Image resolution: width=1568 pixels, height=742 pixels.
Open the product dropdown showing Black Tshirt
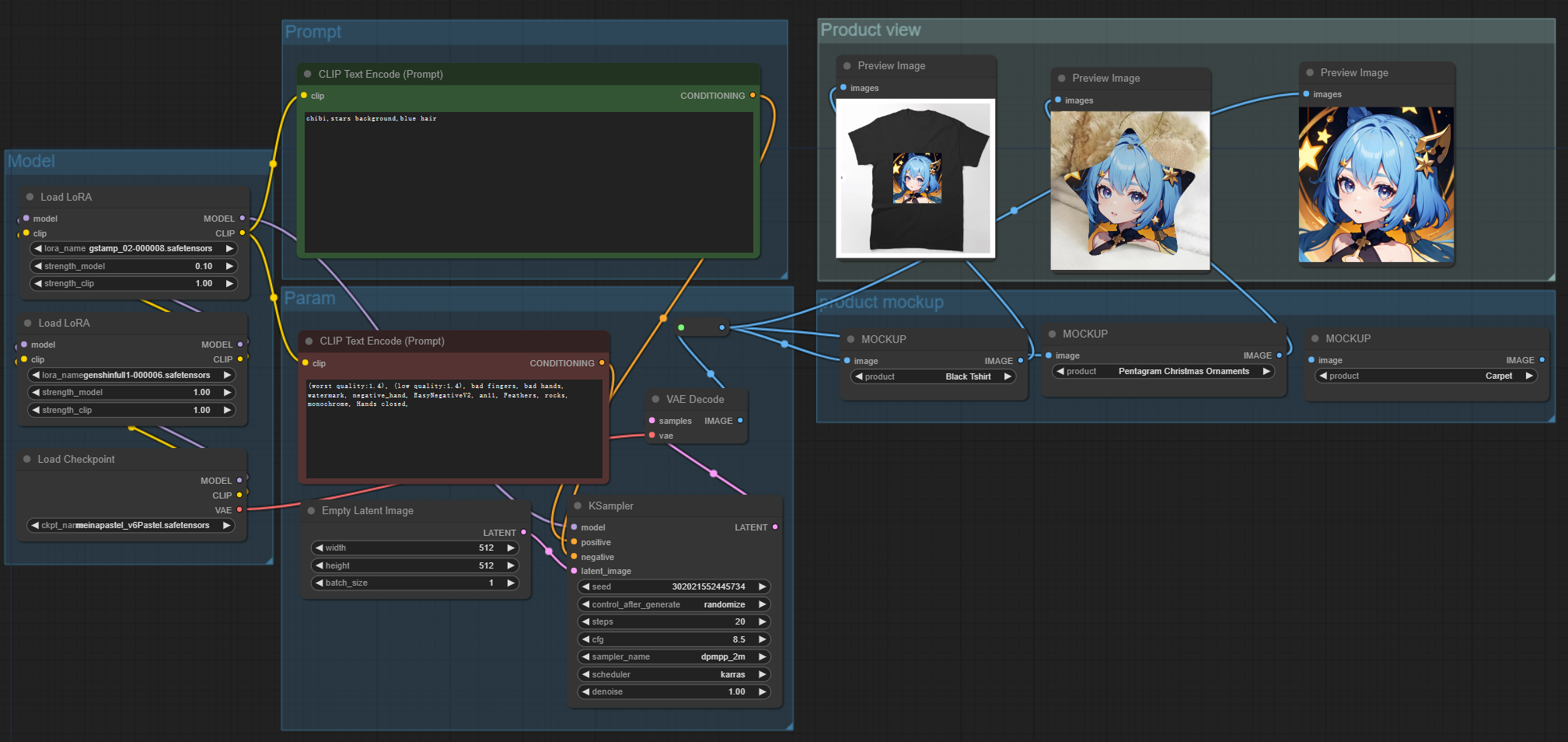934,376
